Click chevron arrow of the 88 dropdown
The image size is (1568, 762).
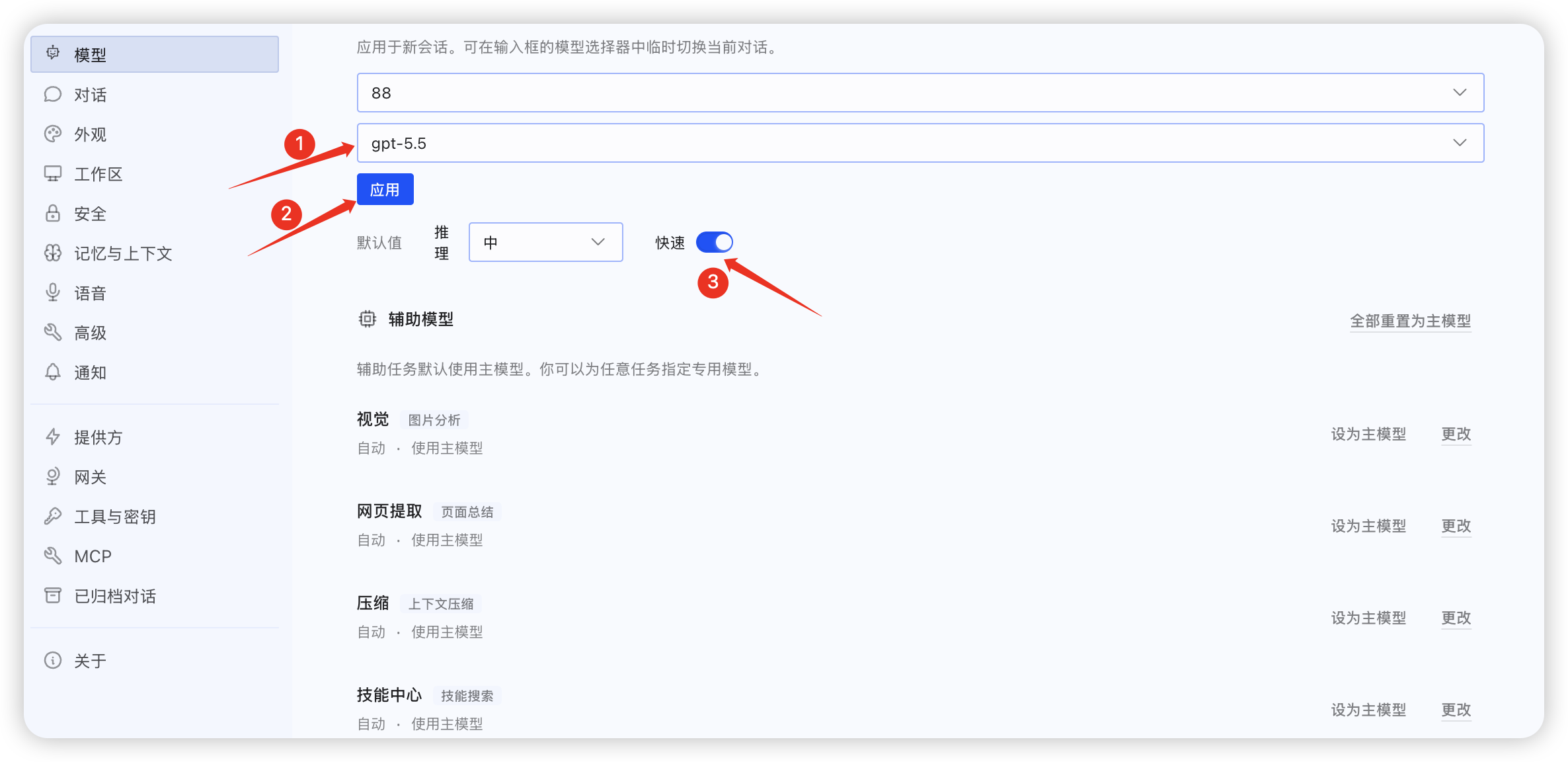tap(1460, 93)
